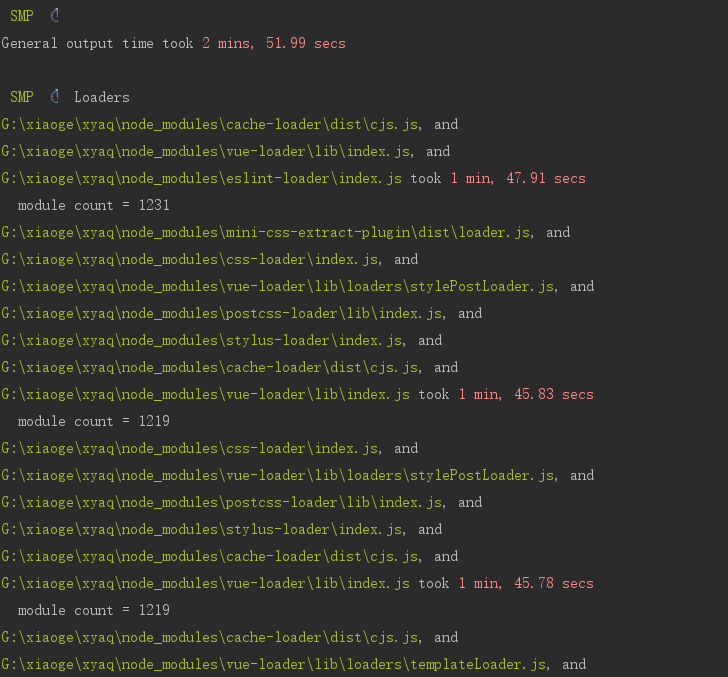Click the SMP badge next to Loaders
The width and height of the screenshot is (728, 677).
[21, 97]
